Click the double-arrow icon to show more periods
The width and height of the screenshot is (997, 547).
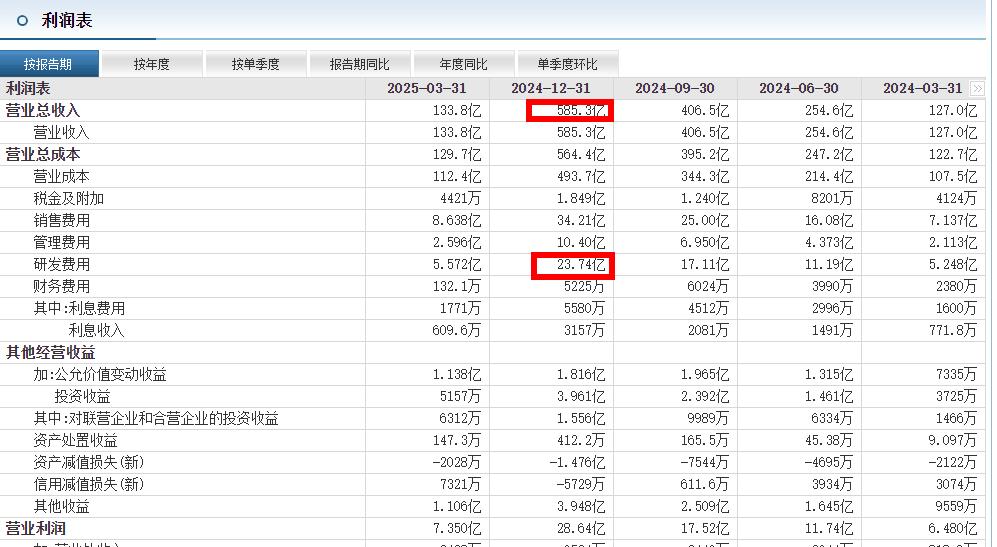point(977,88)
